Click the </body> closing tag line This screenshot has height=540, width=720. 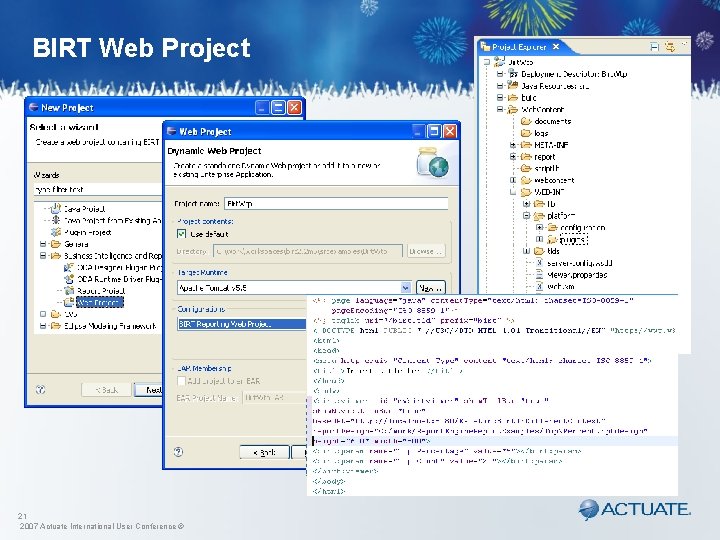pyautogui.click(x=329, y=481)
